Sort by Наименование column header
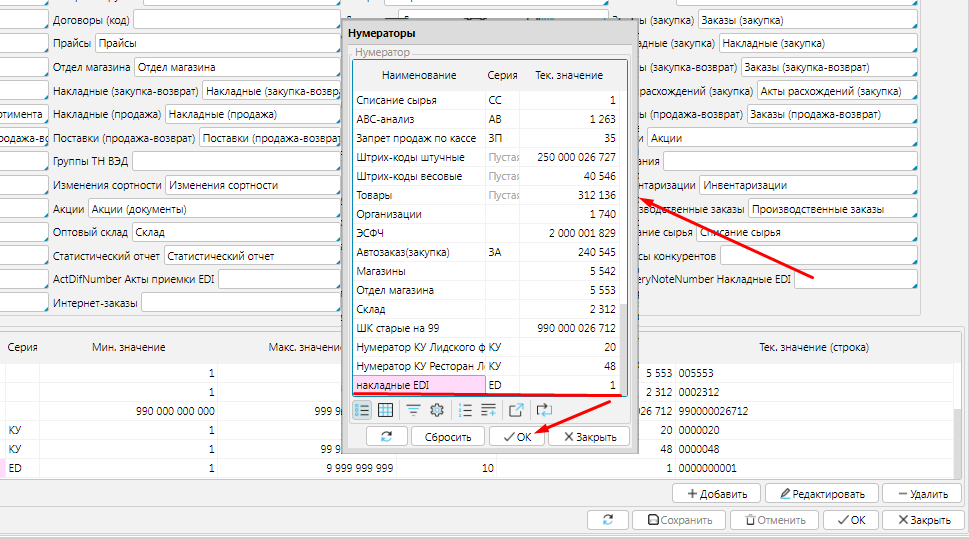The image size is (969, 539). click(418, 75)
